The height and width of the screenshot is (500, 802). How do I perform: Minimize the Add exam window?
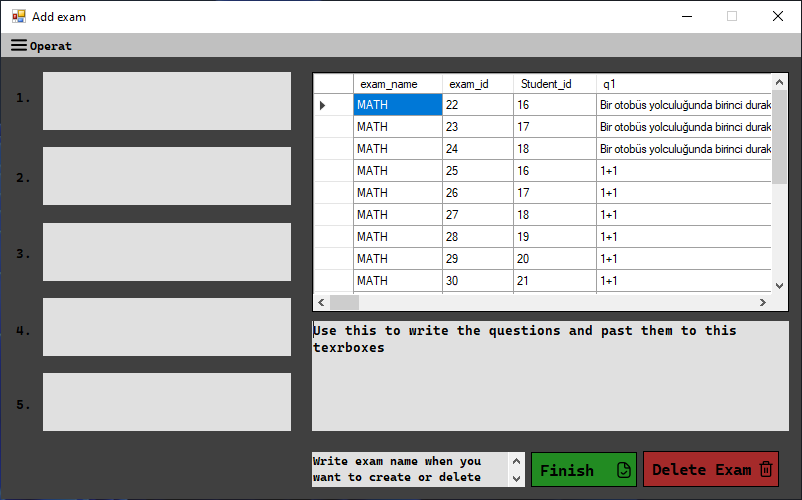(687, 16)
